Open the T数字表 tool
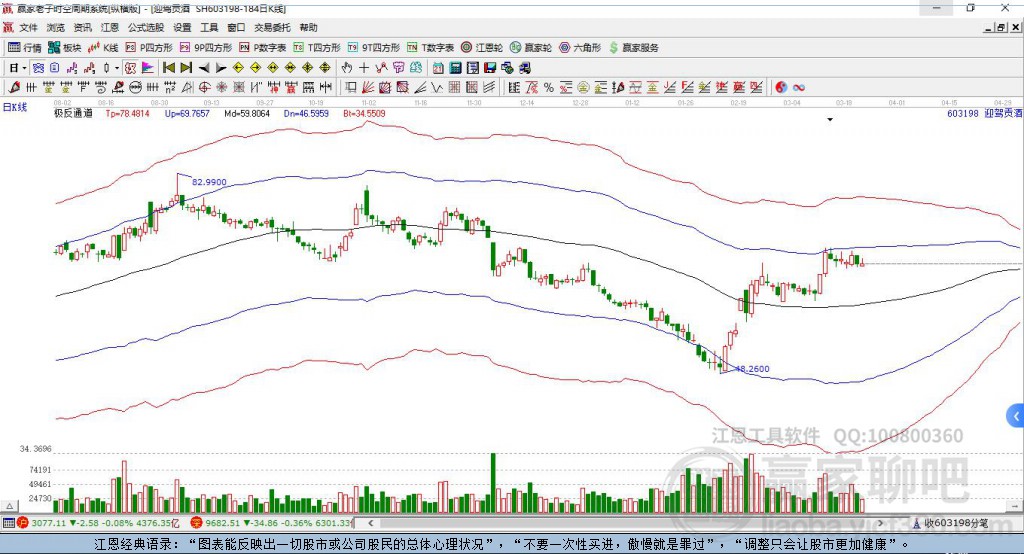 (x=430, y=48)
